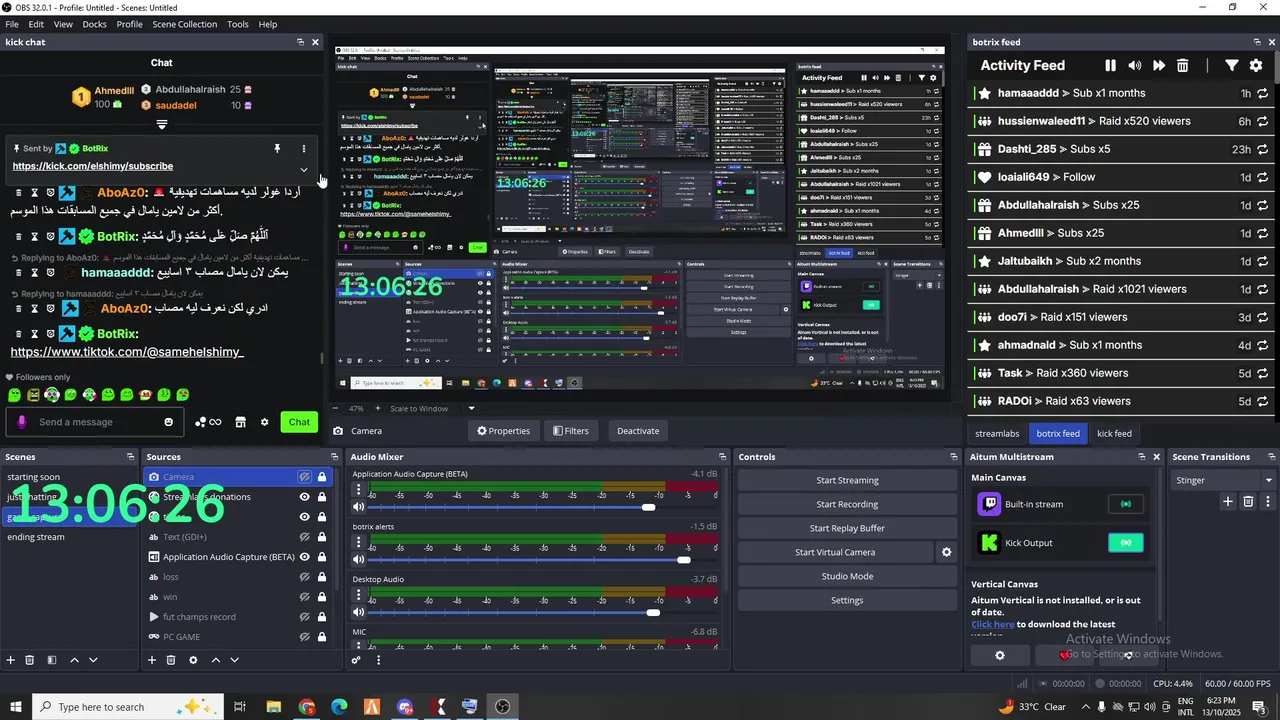
Task: Open Application Audio Capture mixer options dots
Action: pos(359,490)
